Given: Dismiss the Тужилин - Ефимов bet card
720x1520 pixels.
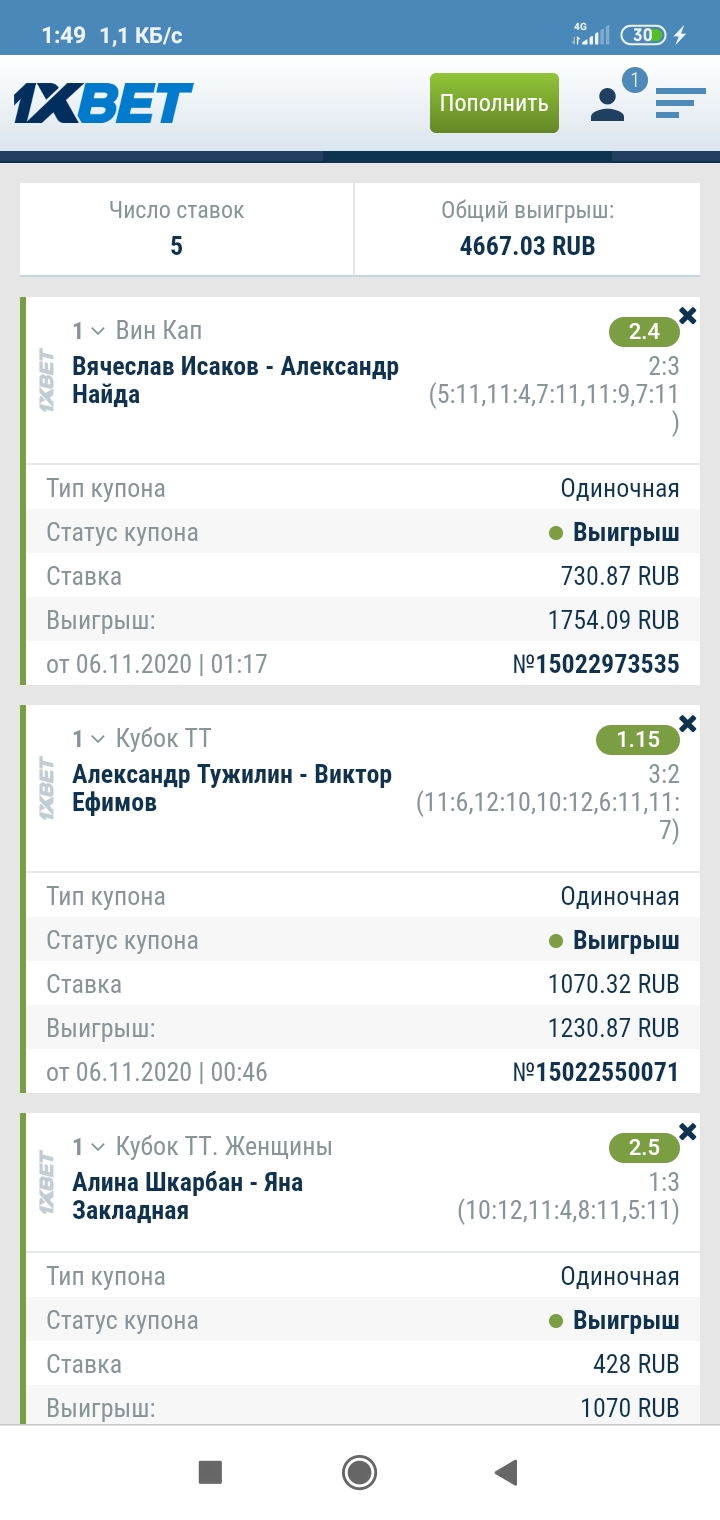Looking at the screenshot, I should 688,724.
